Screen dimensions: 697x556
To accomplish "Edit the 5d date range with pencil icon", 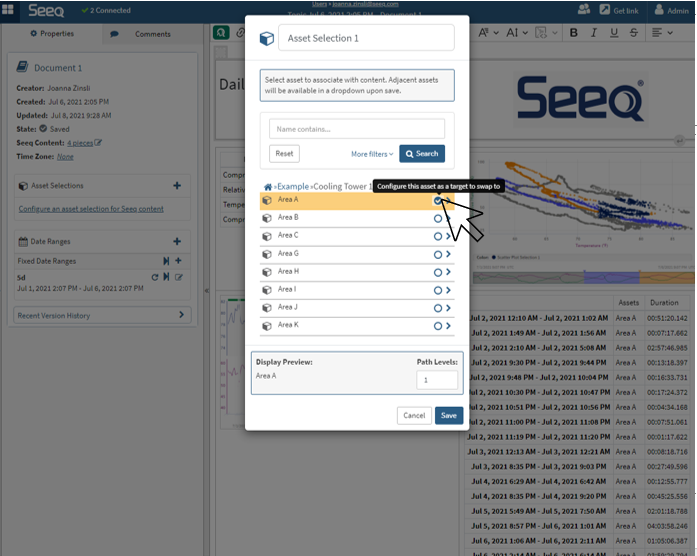I will coord(179,276).
